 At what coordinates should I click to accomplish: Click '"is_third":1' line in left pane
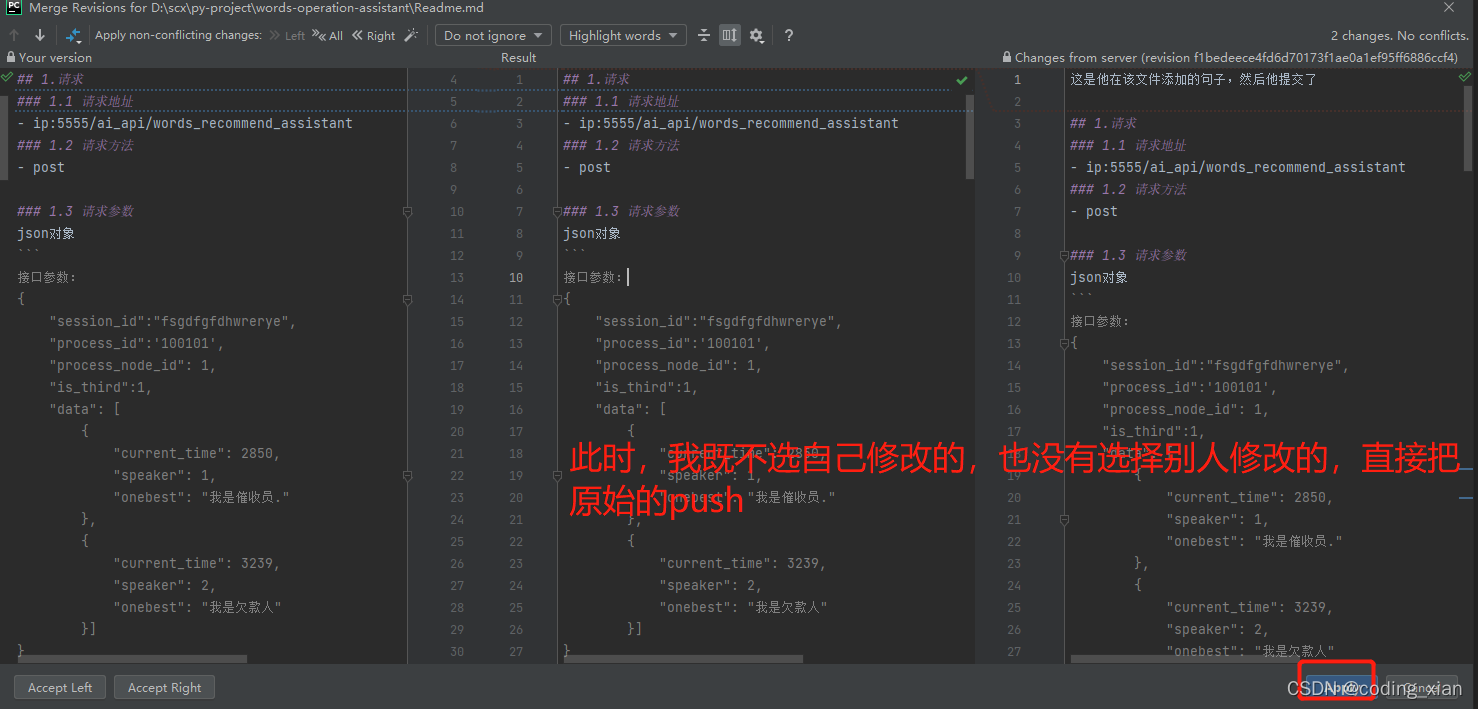[100, 388]
